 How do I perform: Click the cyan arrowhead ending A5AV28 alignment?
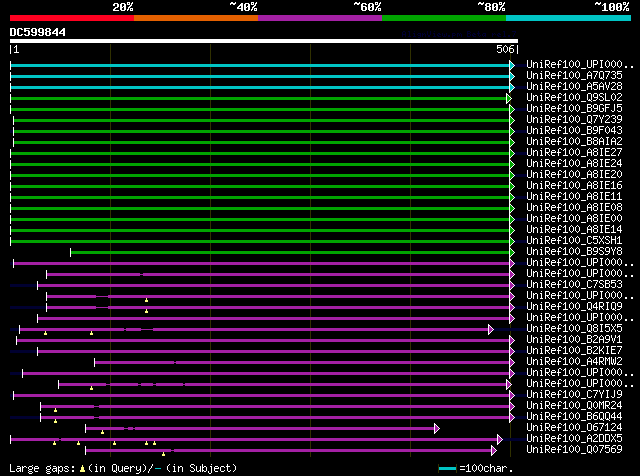pos(512,87)
